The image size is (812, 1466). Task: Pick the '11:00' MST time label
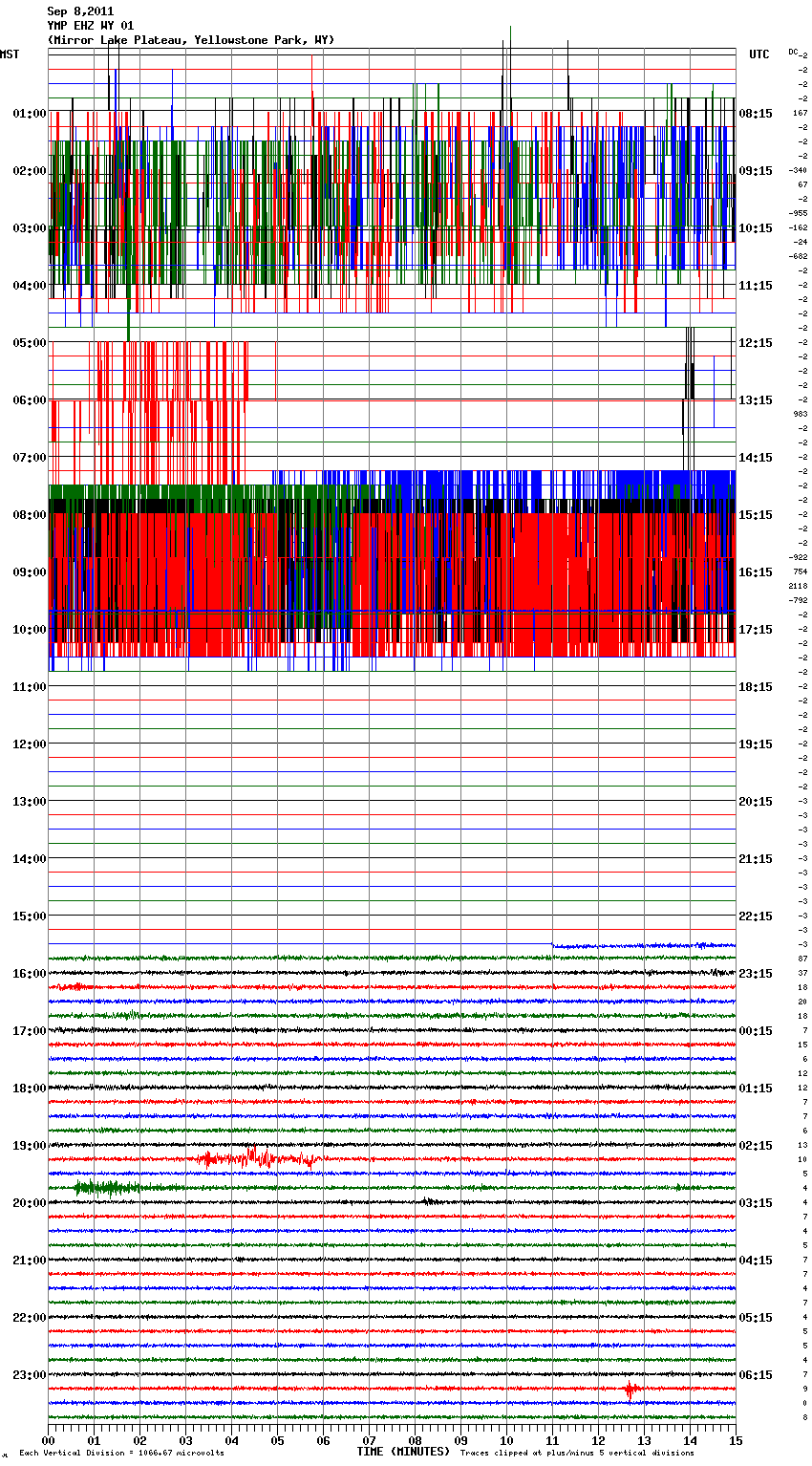30,686
